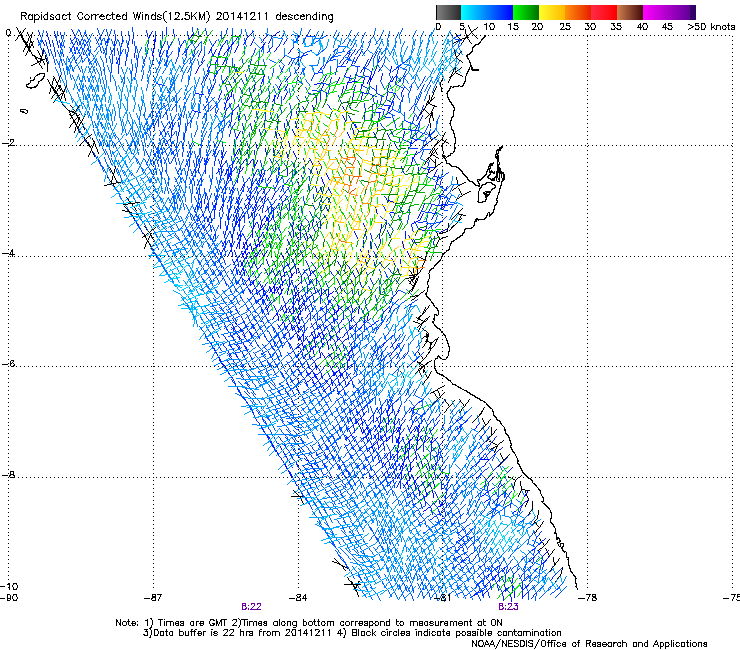The width and height of the screenshot is (740, 650).
Task: Click the blue 10-15 knots legend swatch
Action: (x=500, y=12)
